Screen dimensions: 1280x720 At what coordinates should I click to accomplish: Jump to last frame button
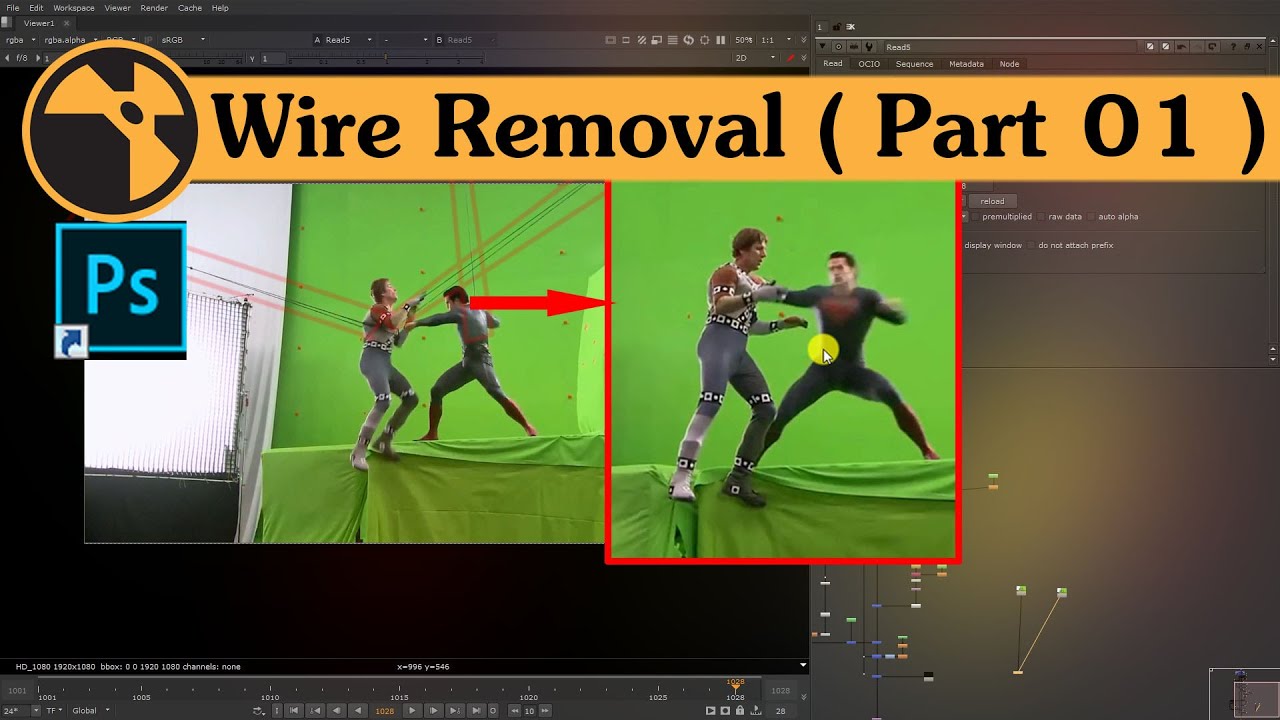[476, 711]
